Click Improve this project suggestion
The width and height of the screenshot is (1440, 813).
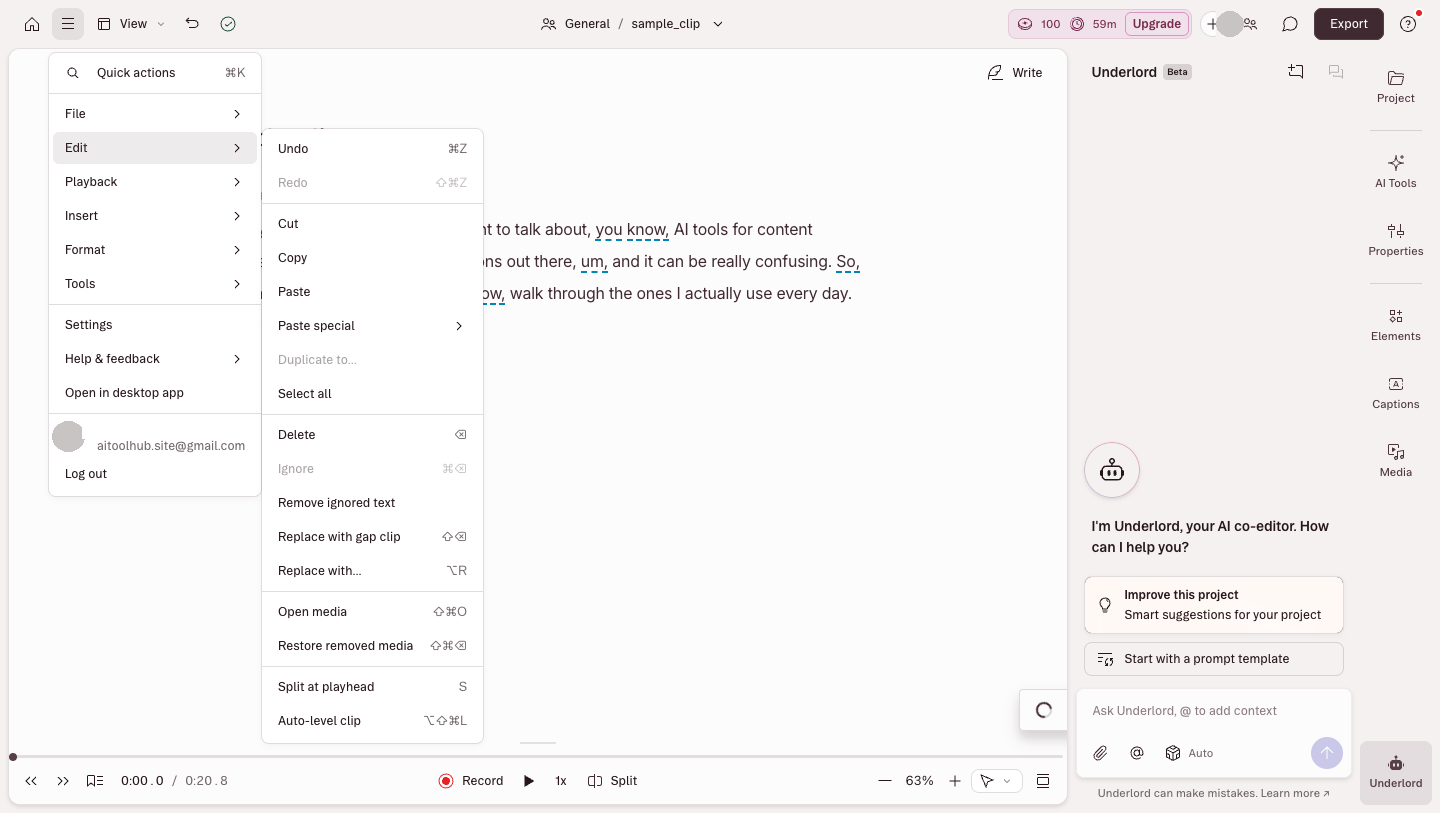[x=1213, y=605]
